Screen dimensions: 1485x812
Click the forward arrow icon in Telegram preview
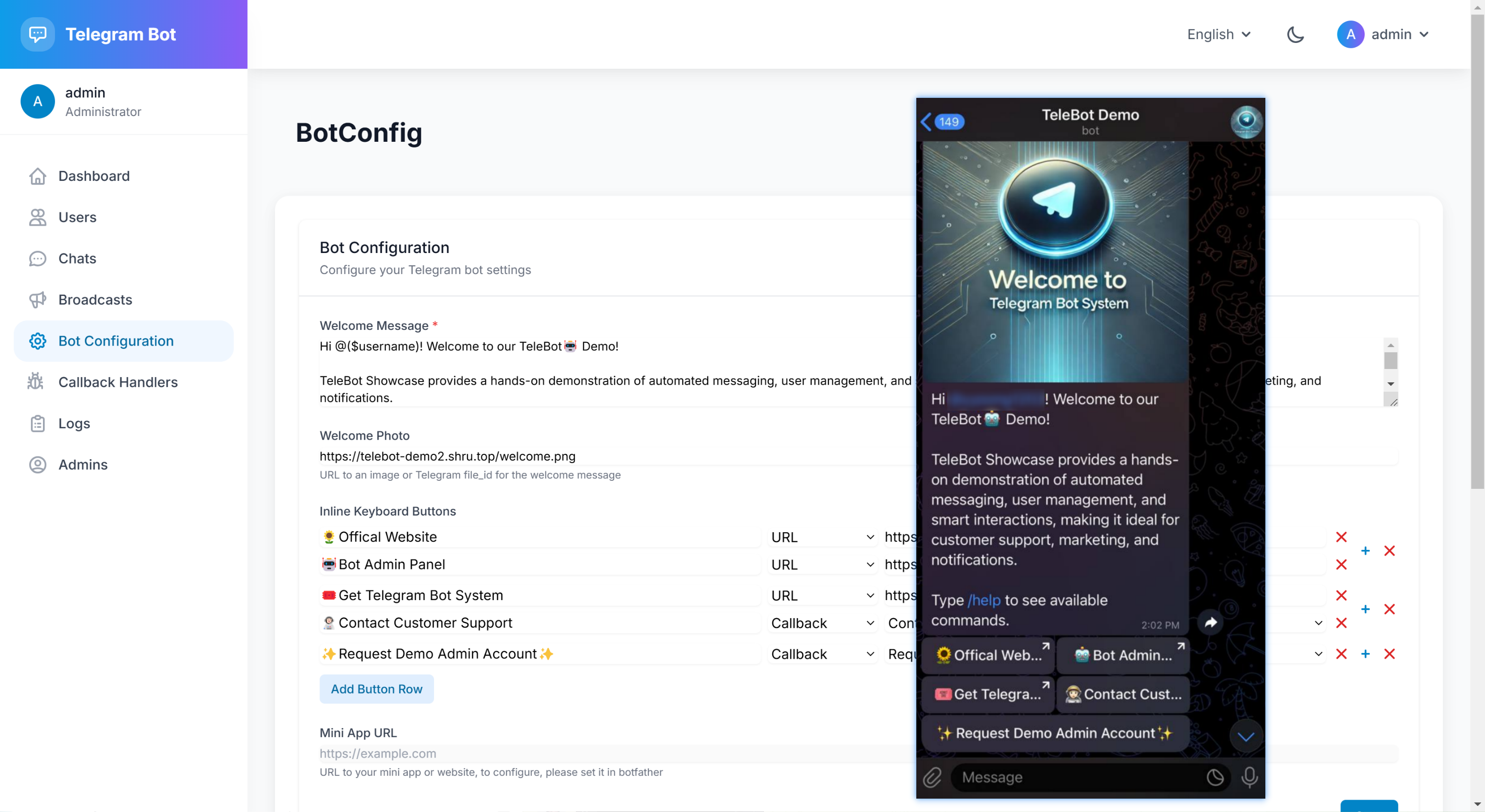click(1210, 622)
